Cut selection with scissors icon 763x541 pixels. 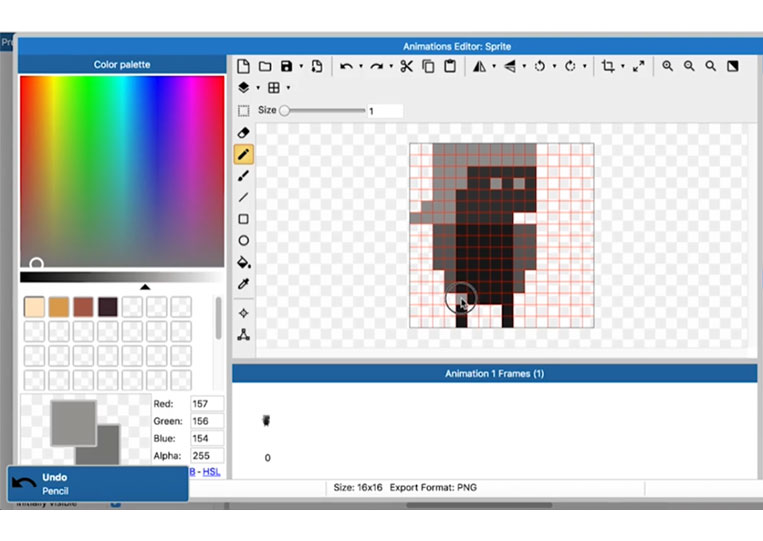point(406,66)
